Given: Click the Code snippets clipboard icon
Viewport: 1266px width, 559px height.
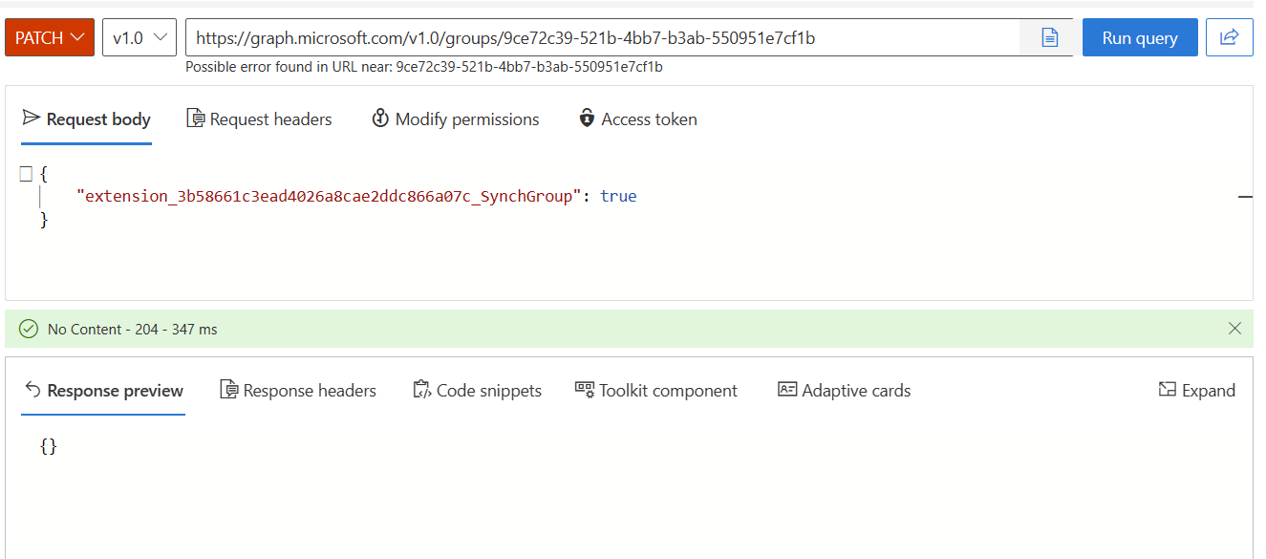Looking at the screenshot, I should 422,390.
